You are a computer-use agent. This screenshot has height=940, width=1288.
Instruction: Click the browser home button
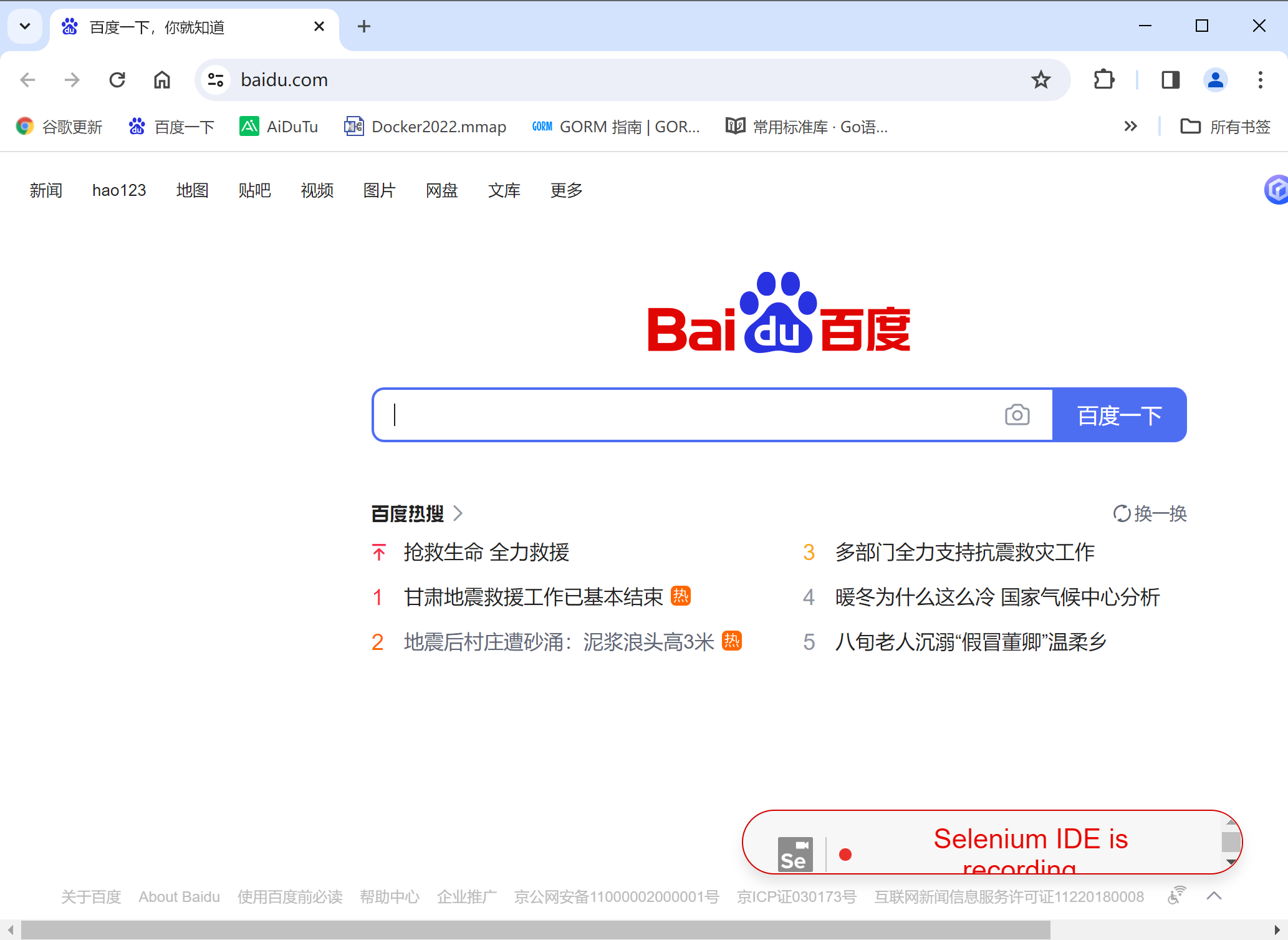pyautogui.click(x=162, y=80)
